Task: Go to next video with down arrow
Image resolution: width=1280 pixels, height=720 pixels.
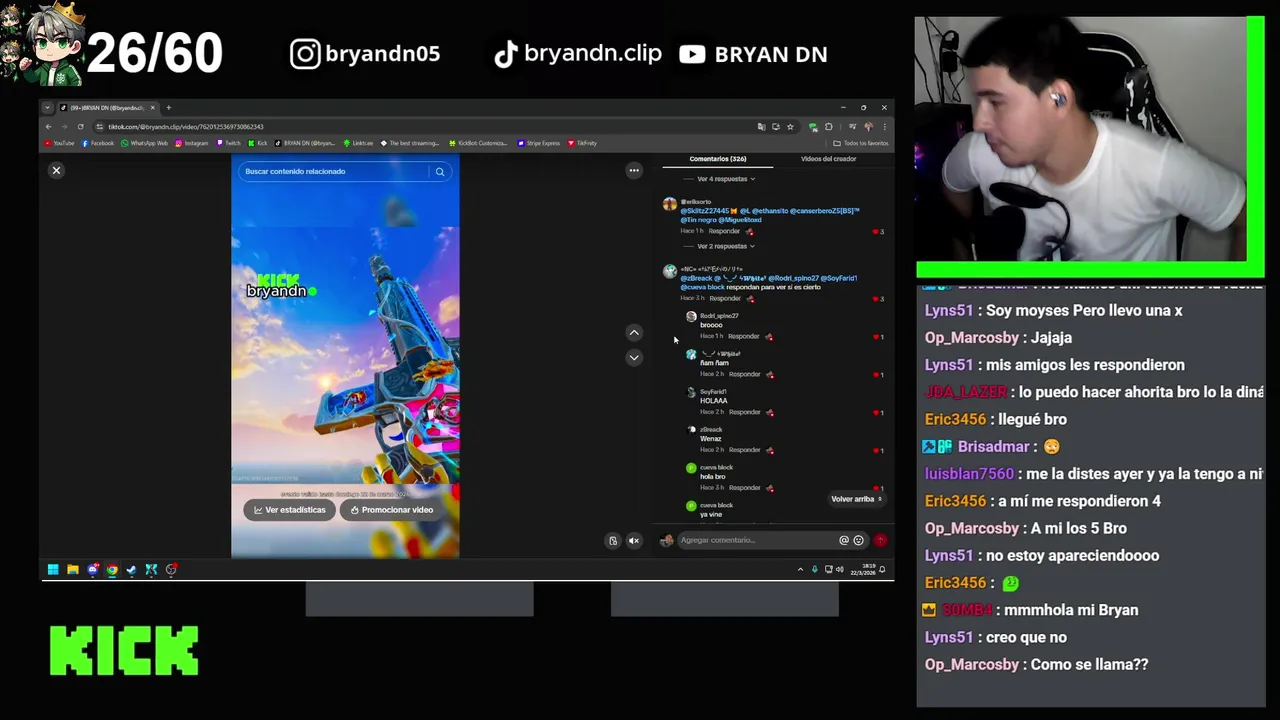Action: [634, 357]
